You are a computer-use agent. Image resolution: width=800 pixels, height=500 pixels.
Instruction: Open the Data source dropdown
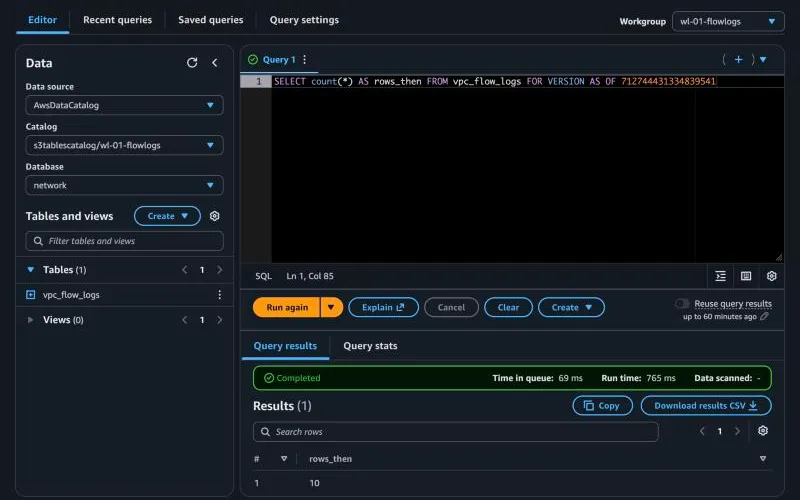click(x=124, y=105)
